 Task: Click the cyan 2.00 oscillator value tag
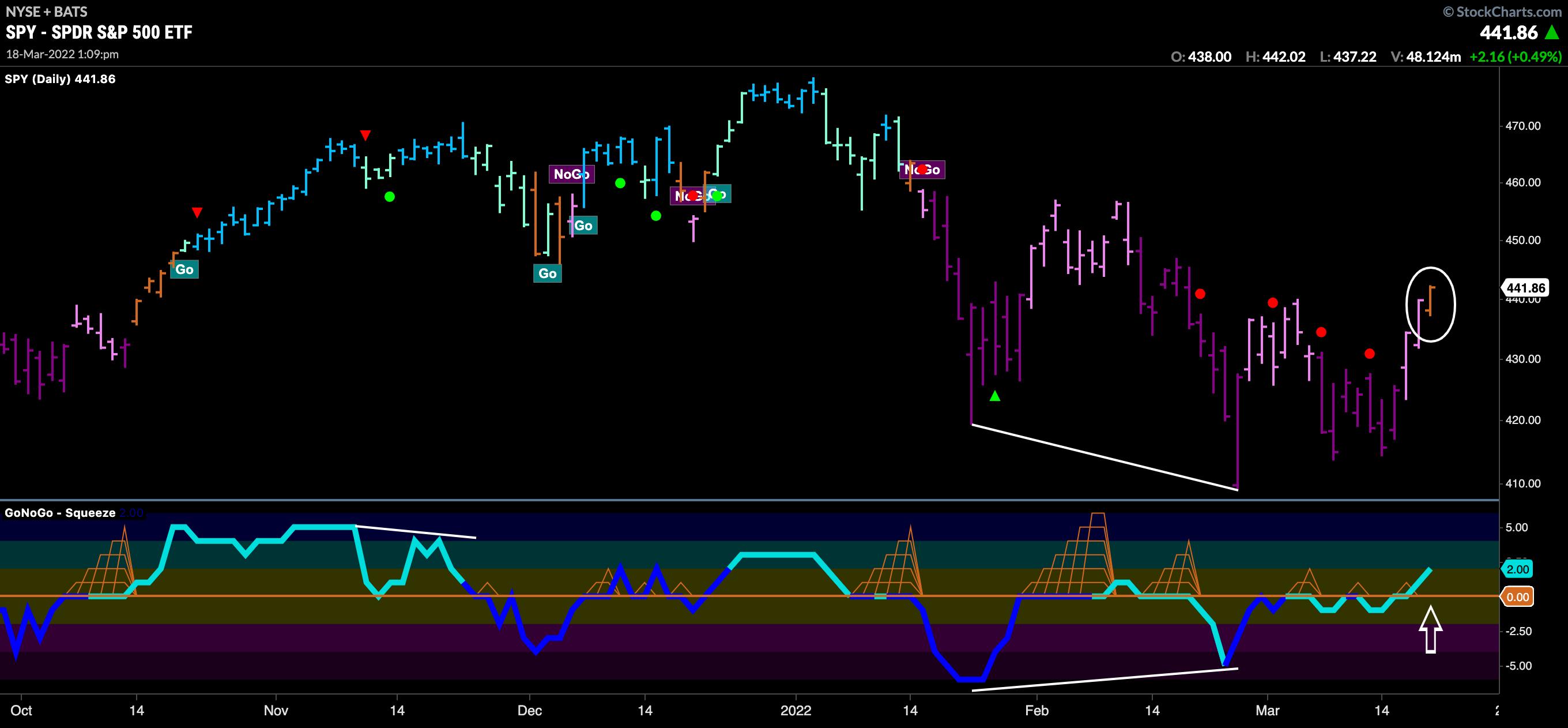[1517, 569]
